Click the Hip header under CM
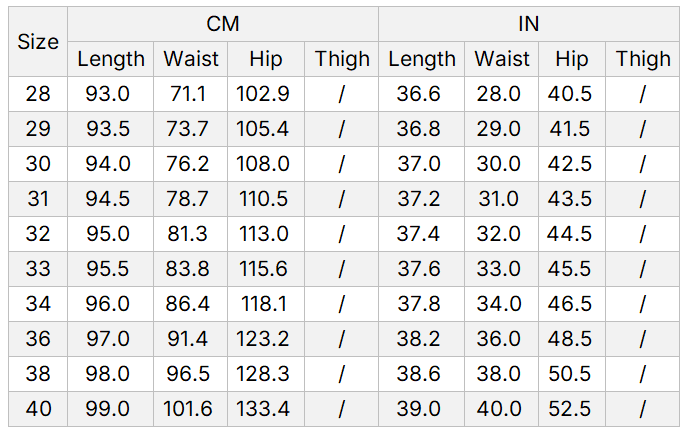The image size is (688, 433). [266, 59]
